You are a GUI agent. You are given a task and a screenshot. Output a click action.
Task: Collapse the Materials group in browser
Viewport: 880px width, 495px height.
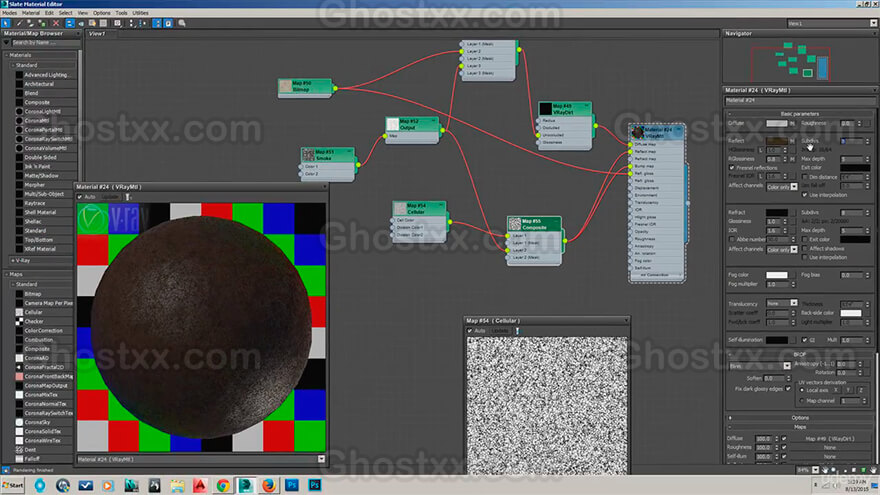[x=7, y=55]
